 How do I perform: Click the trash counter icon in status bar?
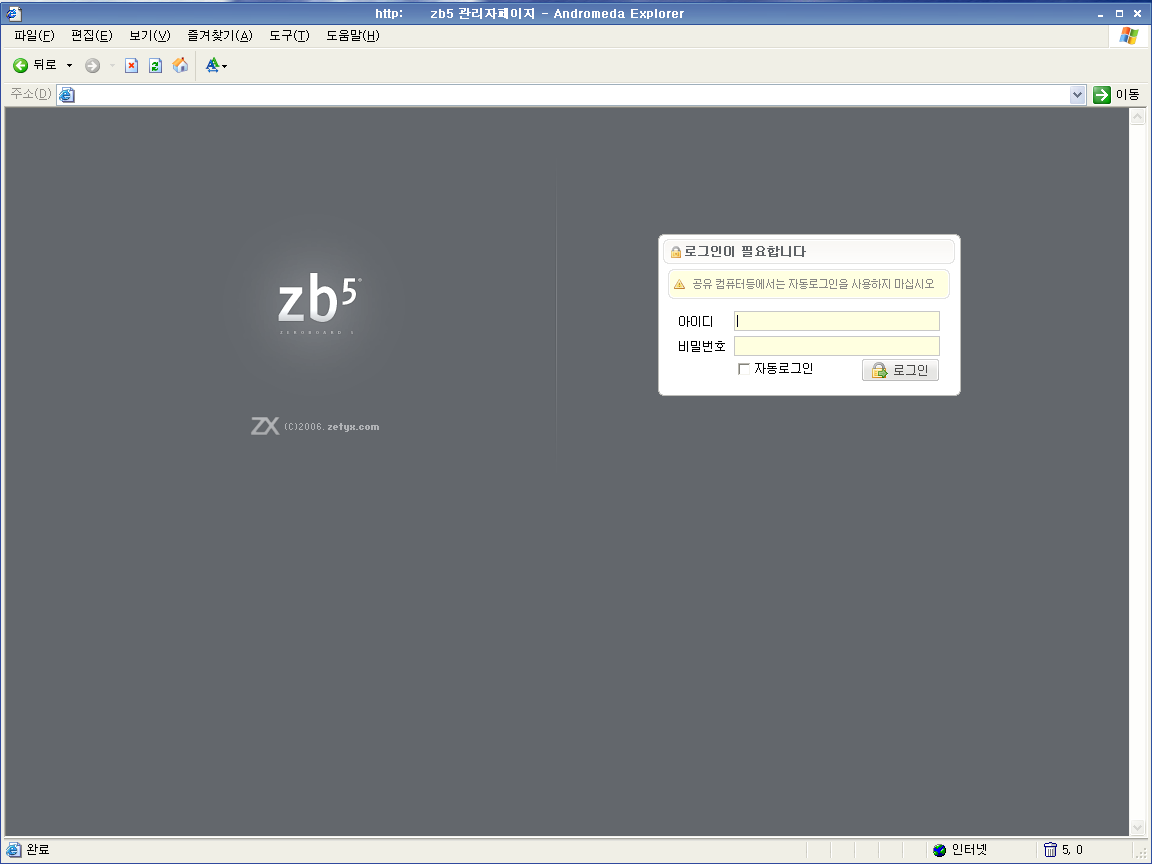1050,850
